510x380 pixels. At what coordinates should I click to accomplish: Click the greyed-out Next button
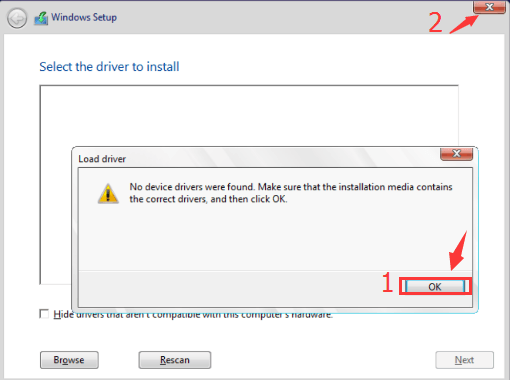click(464, 360)
